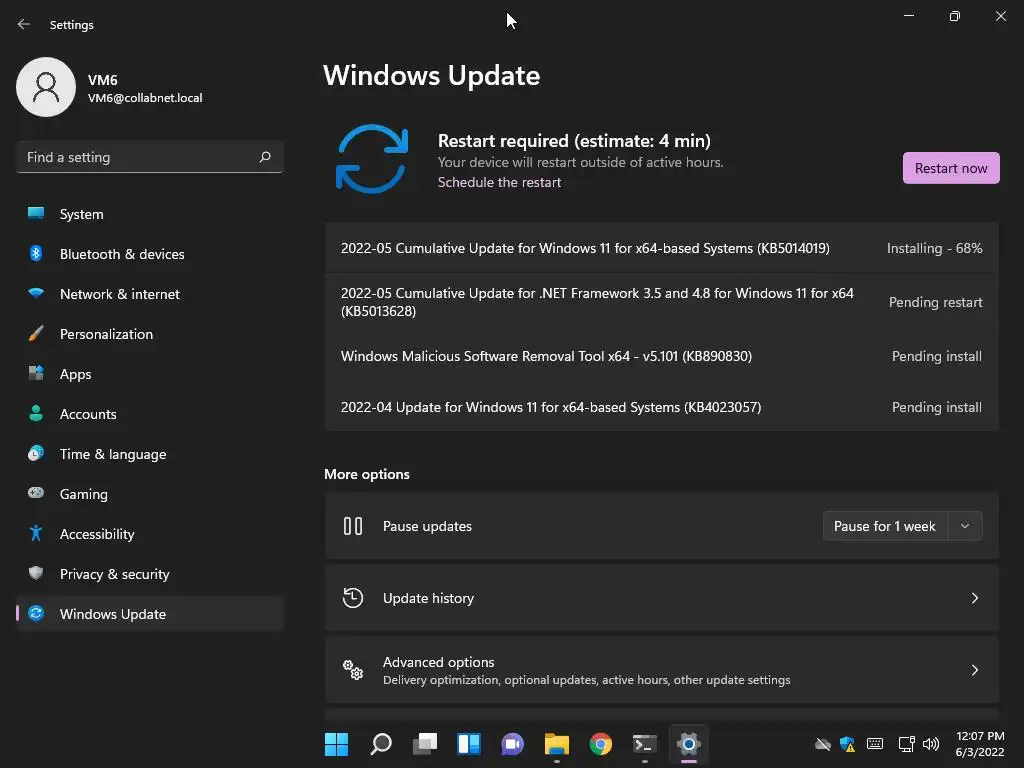Select Gaming in the sidebar
The height and width of the screenshot is (768, 1024).
coord(150,494)
